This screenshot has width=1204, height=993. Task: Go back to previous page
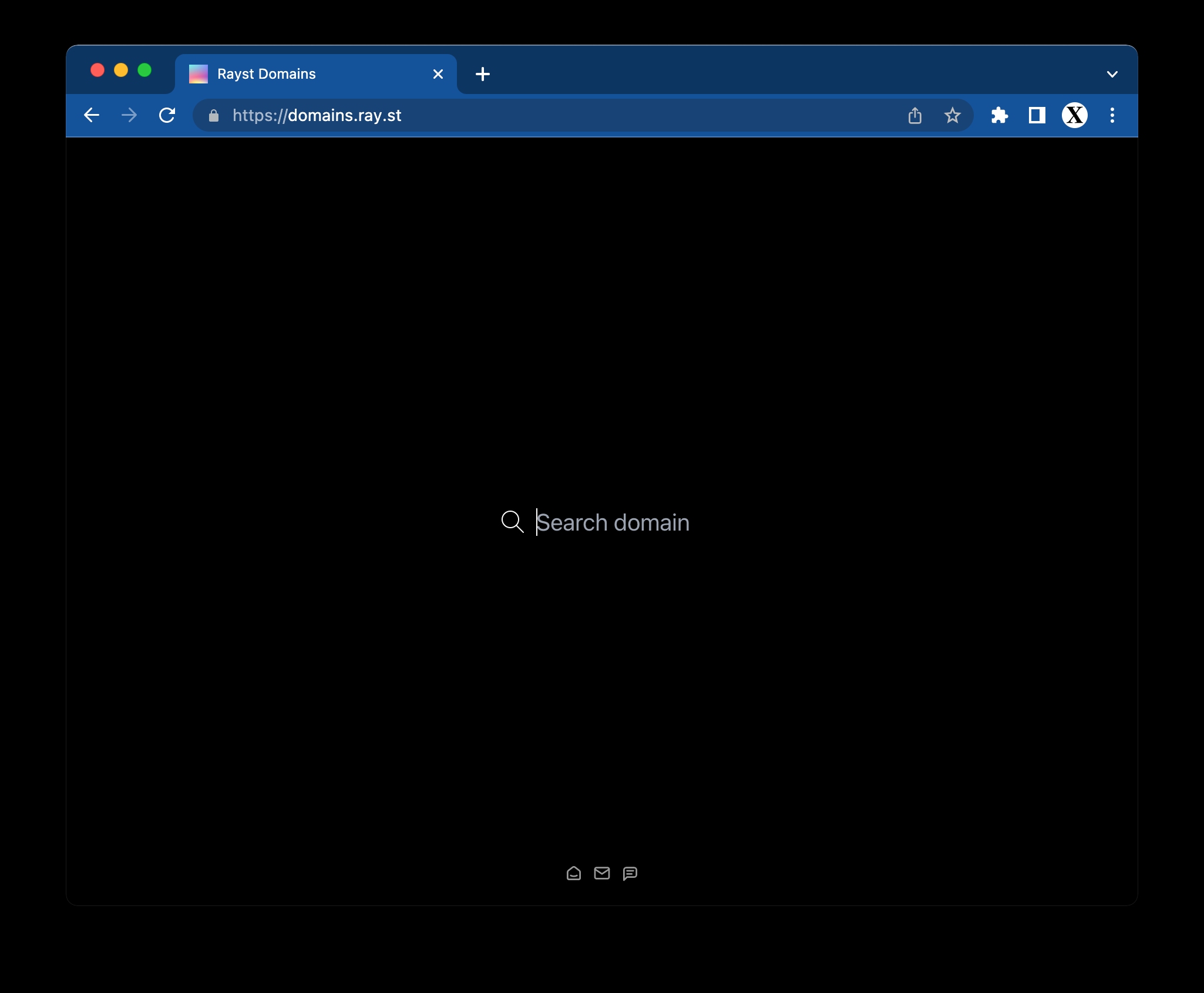92,115
